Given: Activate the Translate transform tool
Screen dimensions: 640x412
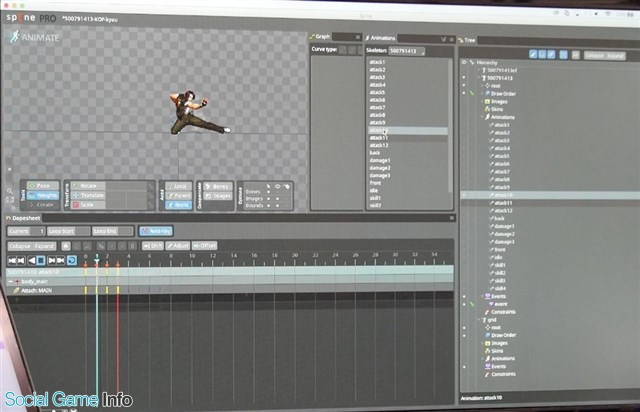Looking at the screenshot, I should coord(88,195).
